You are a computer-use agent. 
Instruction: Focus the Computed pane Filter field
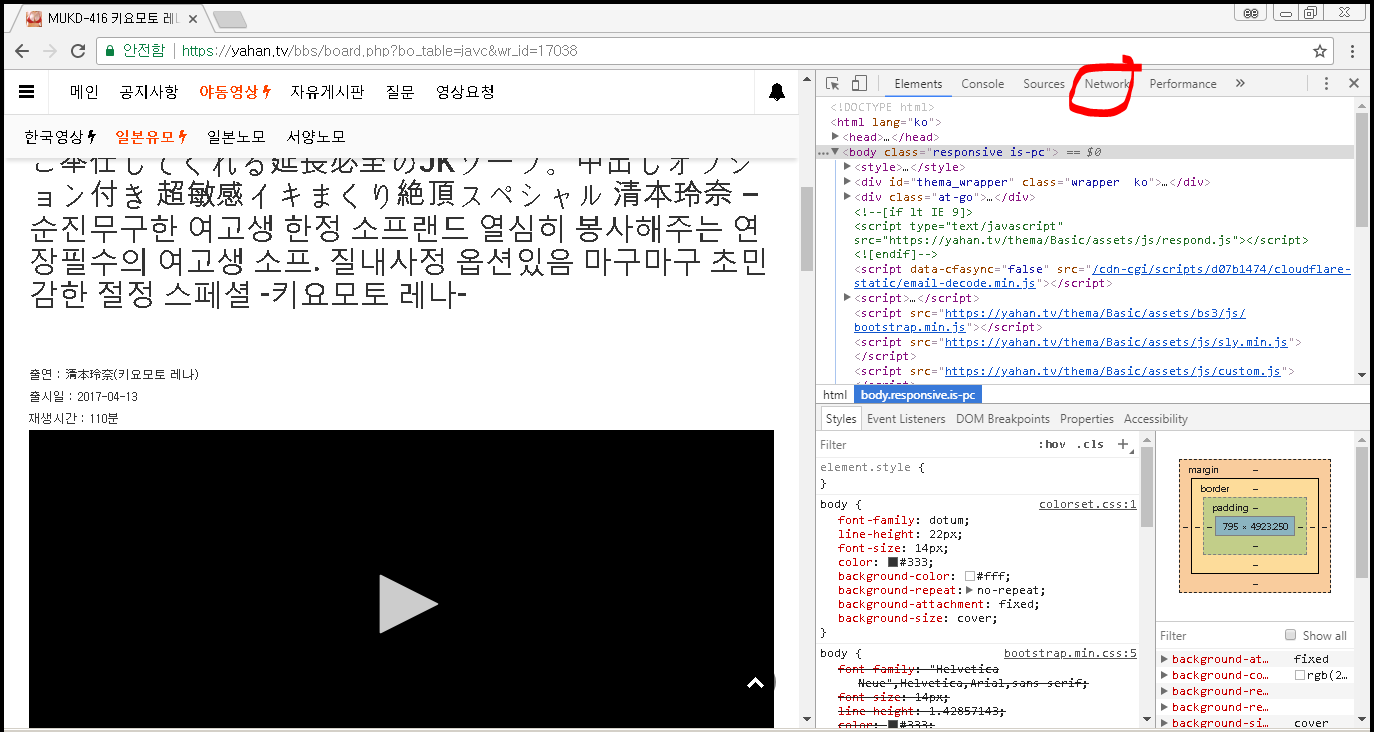coord(1217,635)
